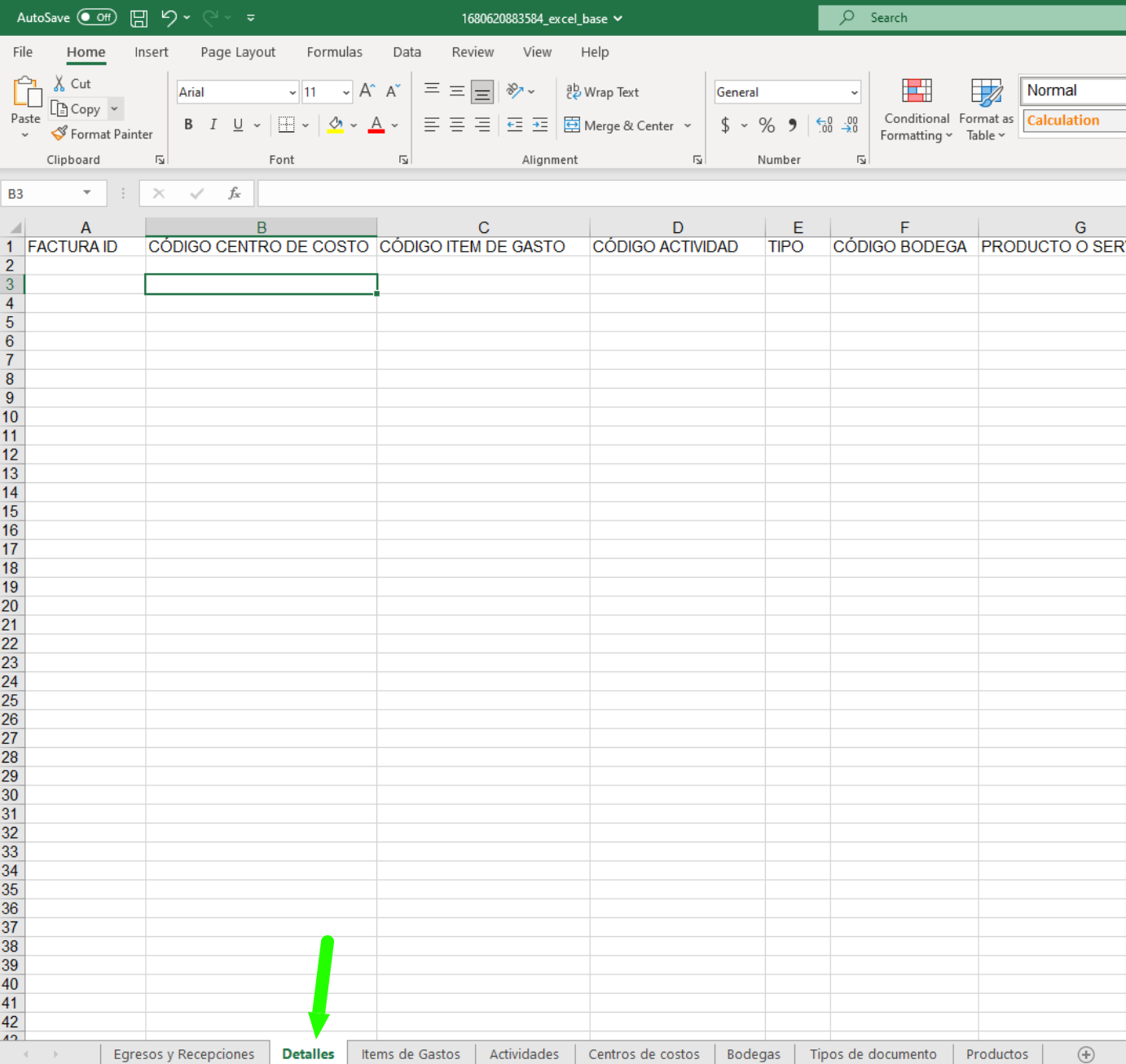Expand the Merge & Center dropdown arrow
The image size is (1126, 1064).
pyautogui.click(x=688, y=126)
